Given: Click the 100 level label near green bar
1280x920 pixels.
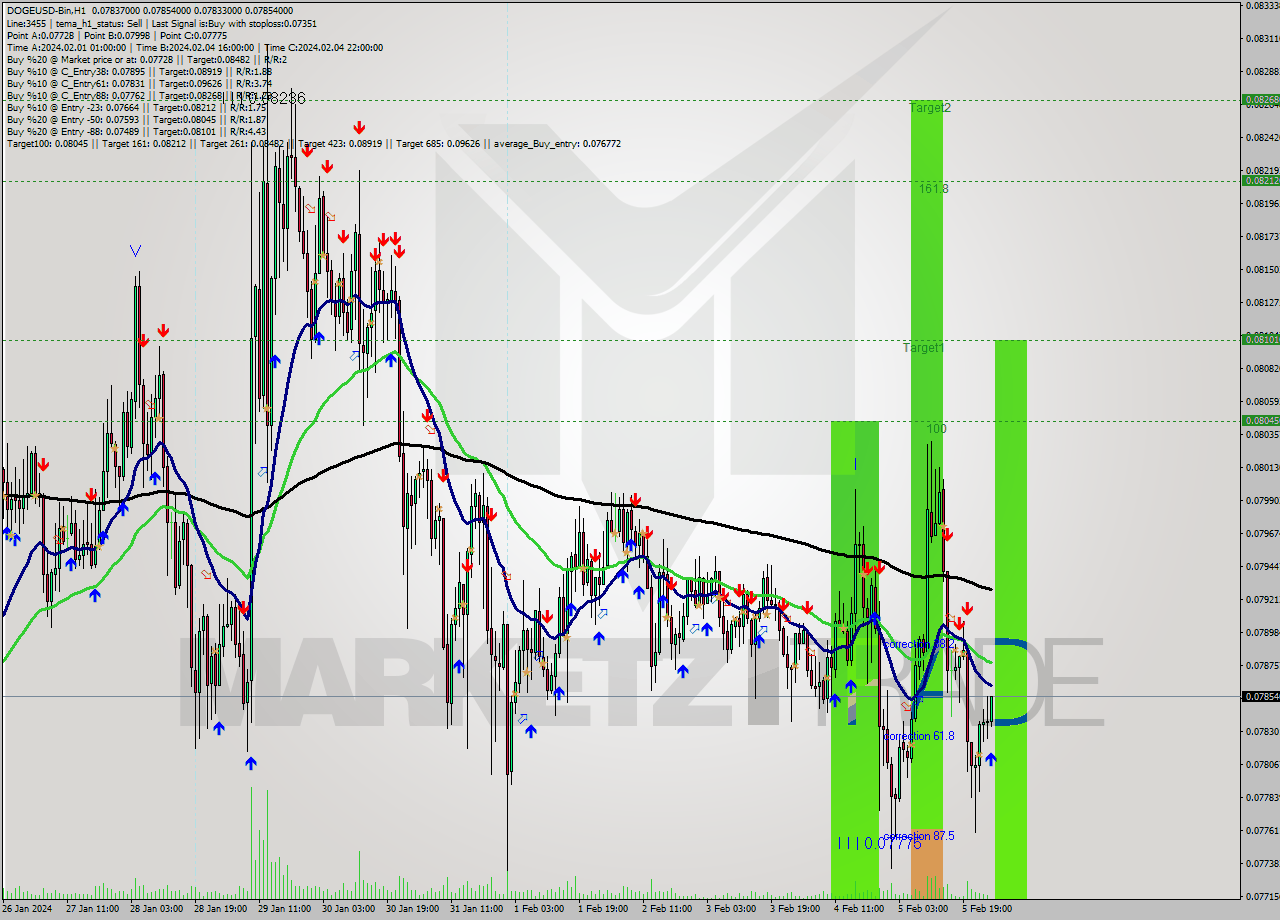Looking at the screenshot, I should [936, 429].
